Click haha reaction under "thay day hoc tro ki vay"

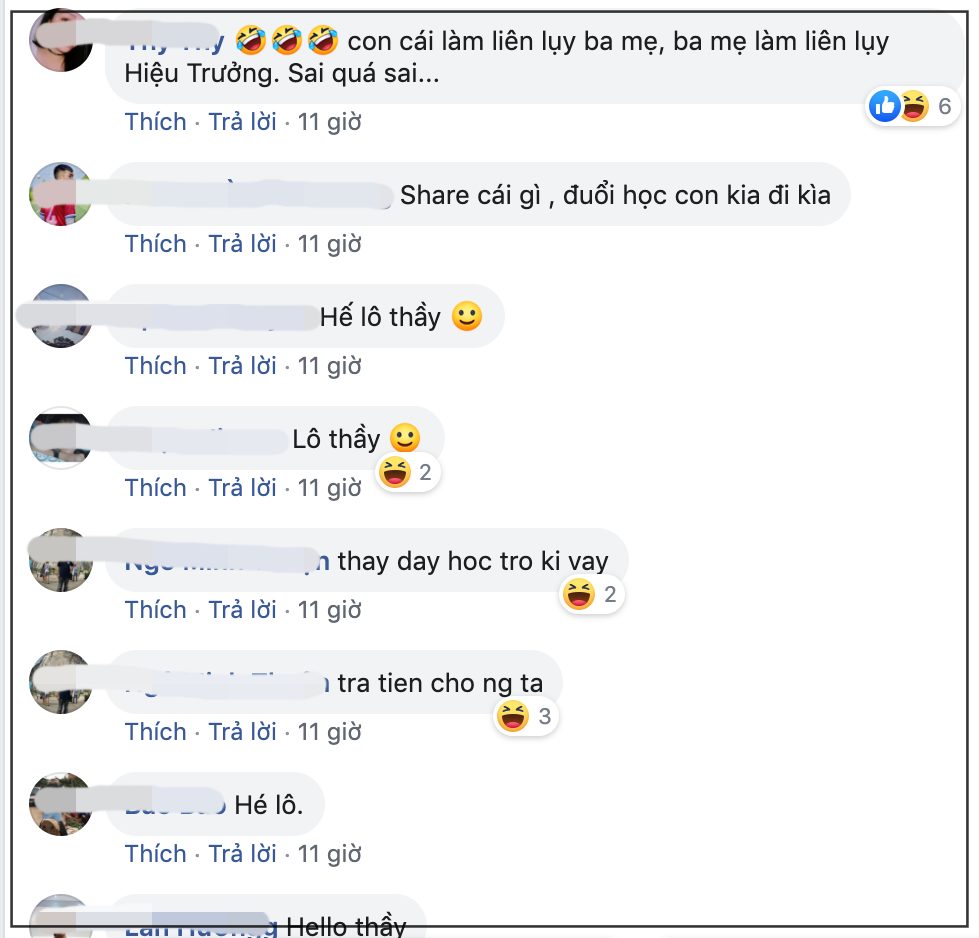click(579, 596)
